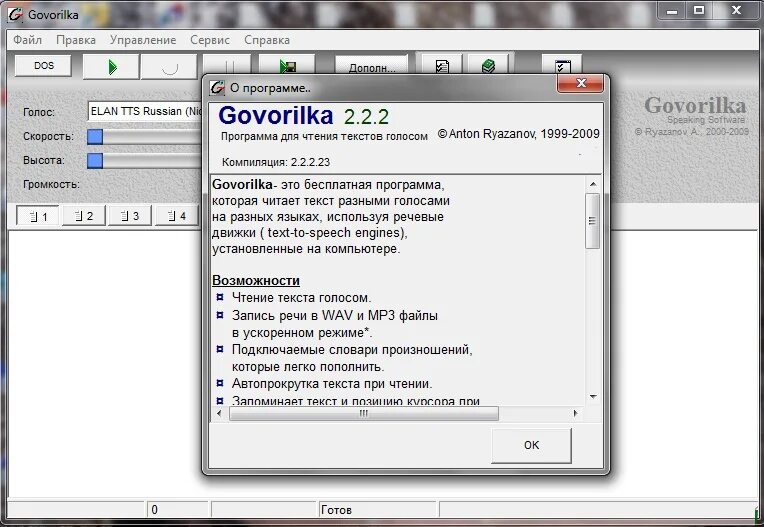The width and height of the screenshot is (764, 527).
Task: Click the about text vertical scrollbar thumb
Action: (592, 221)
